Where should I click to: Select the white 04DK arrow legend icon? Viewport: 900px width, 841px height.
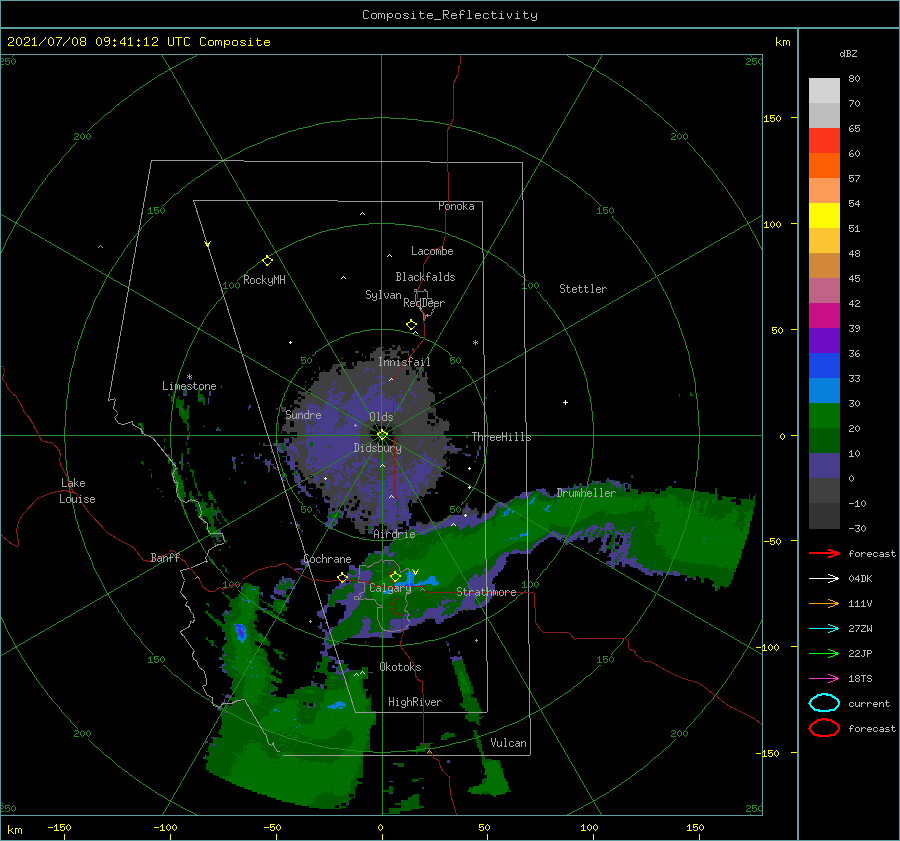coord(824,578)
